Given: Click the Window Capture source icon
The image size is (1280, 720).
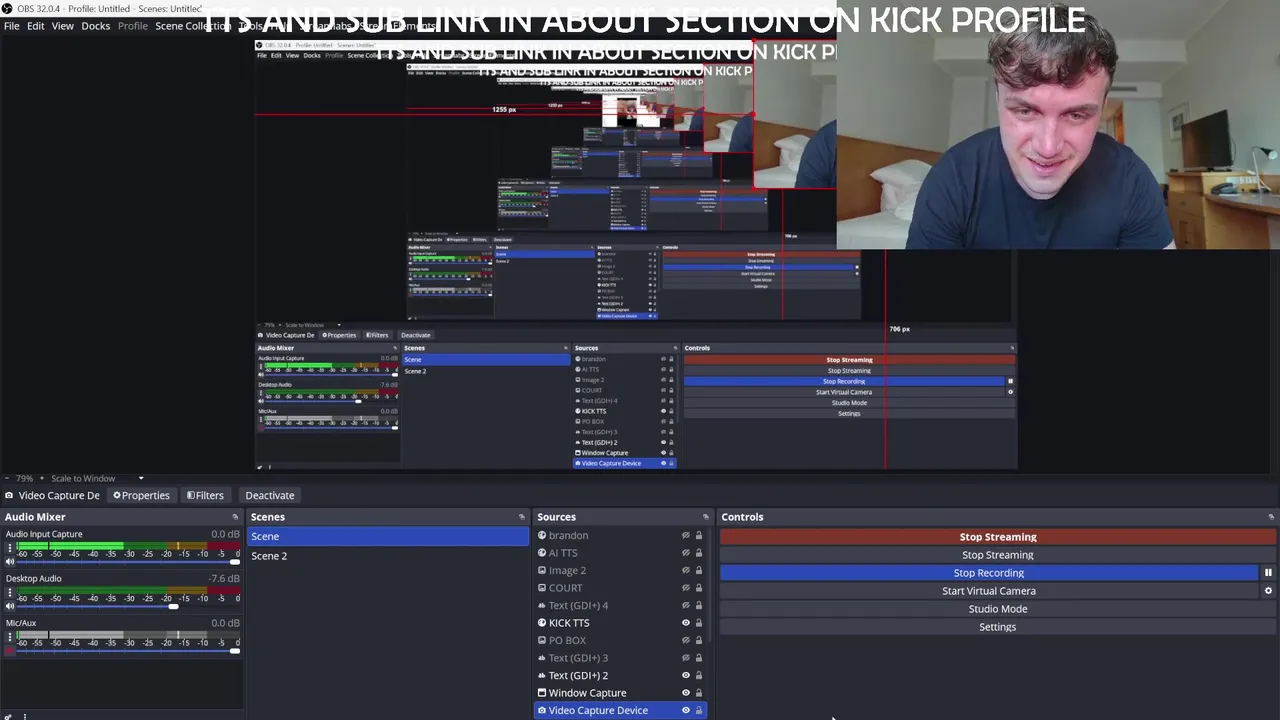Looking at the screenshot, I should [x=542, y=693].
